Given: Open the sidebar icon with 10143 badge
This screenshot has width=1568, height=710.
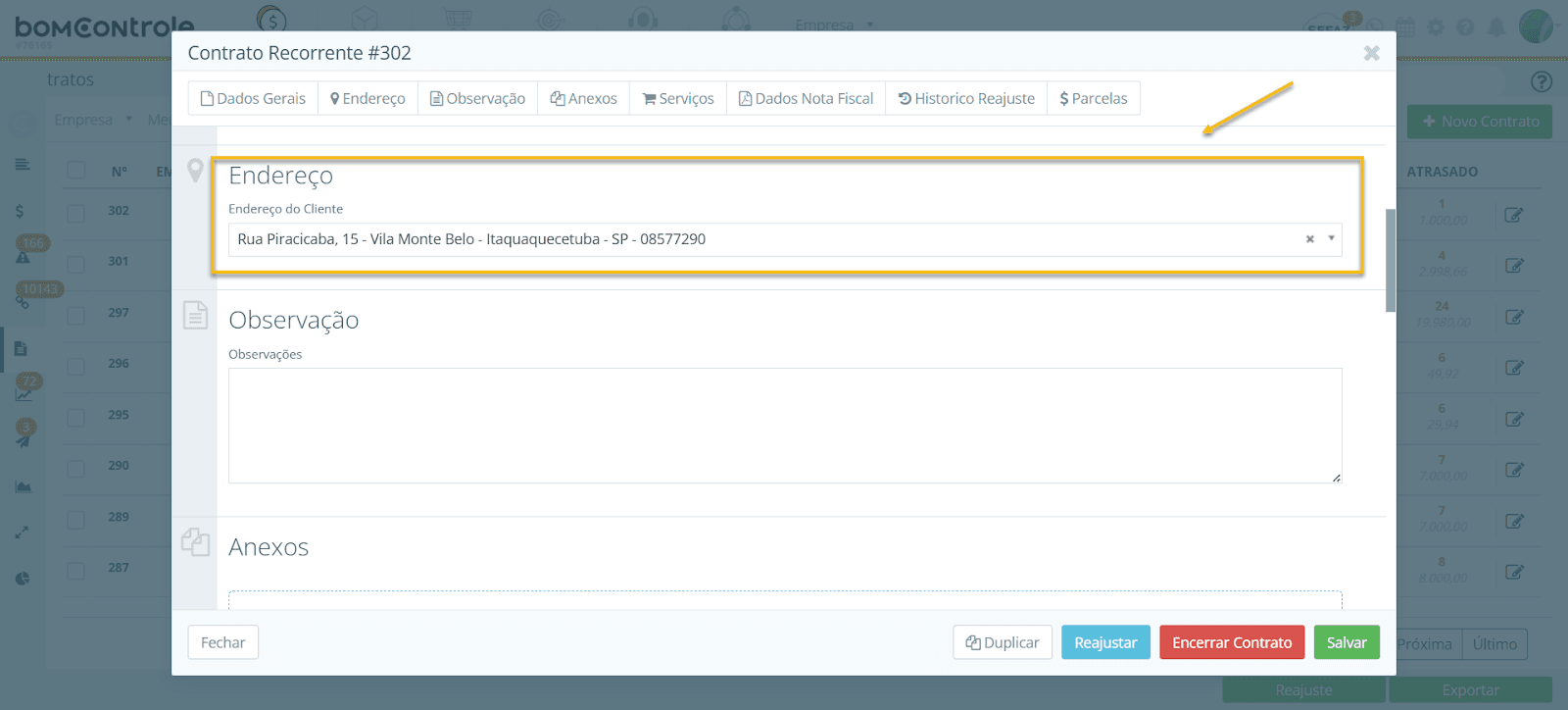Looking at the screenshot, I should click(x=23, y=302).
